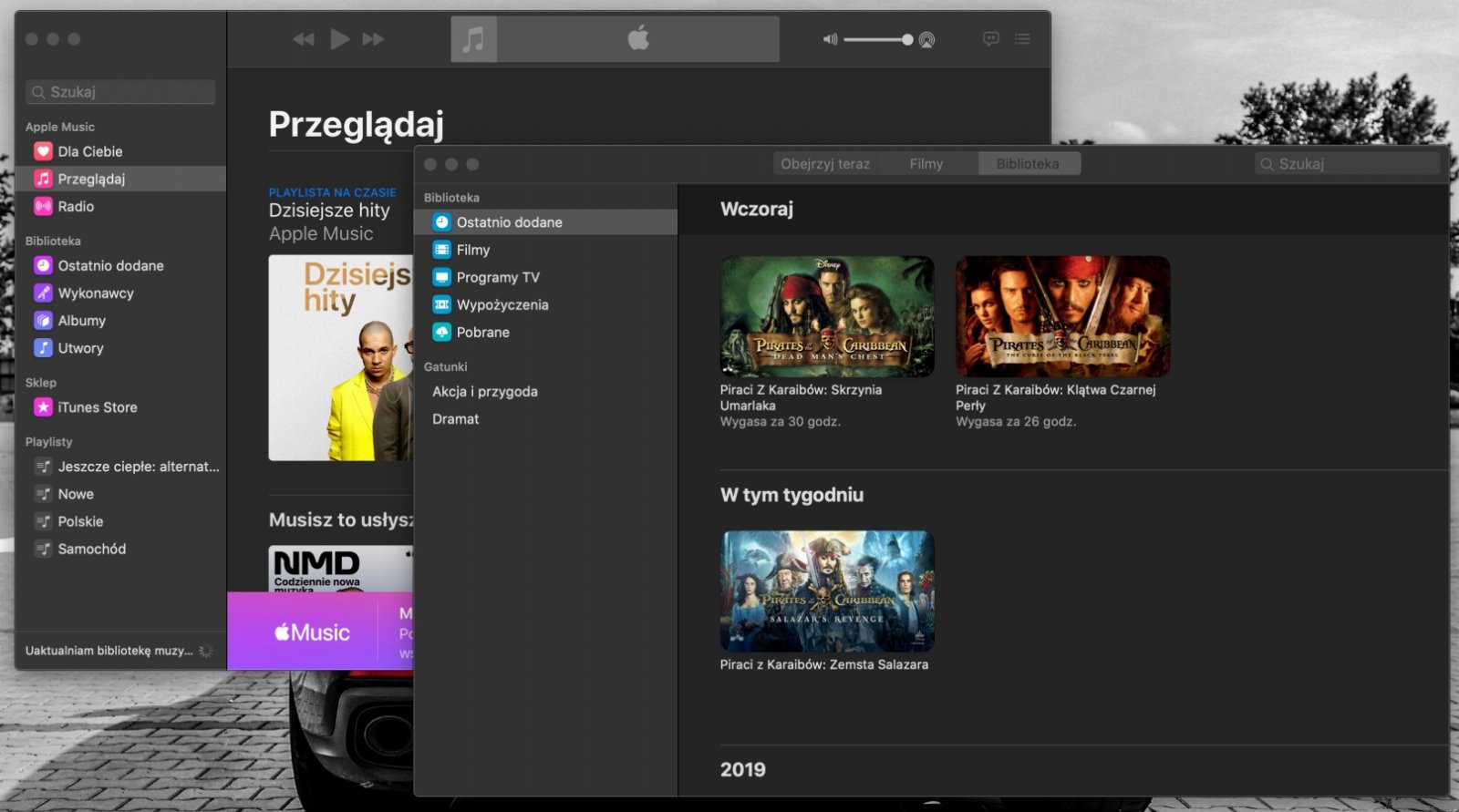Click the title Piraci Z Karaibów: Skrzynia Umarlaka

[x=801, y=397]
